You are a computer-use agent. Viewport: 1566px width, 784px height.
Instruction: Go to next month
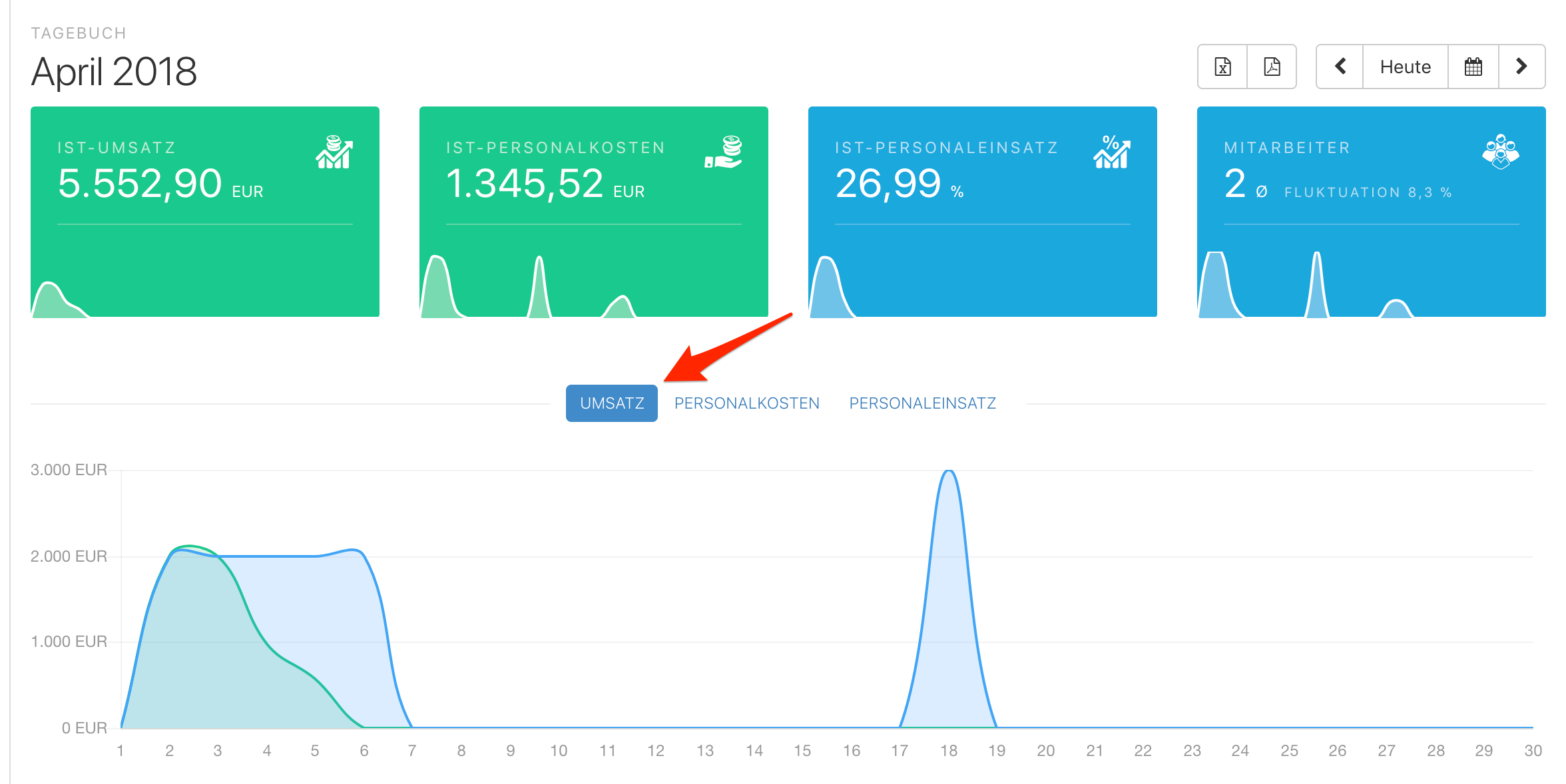pos(1521,67)
